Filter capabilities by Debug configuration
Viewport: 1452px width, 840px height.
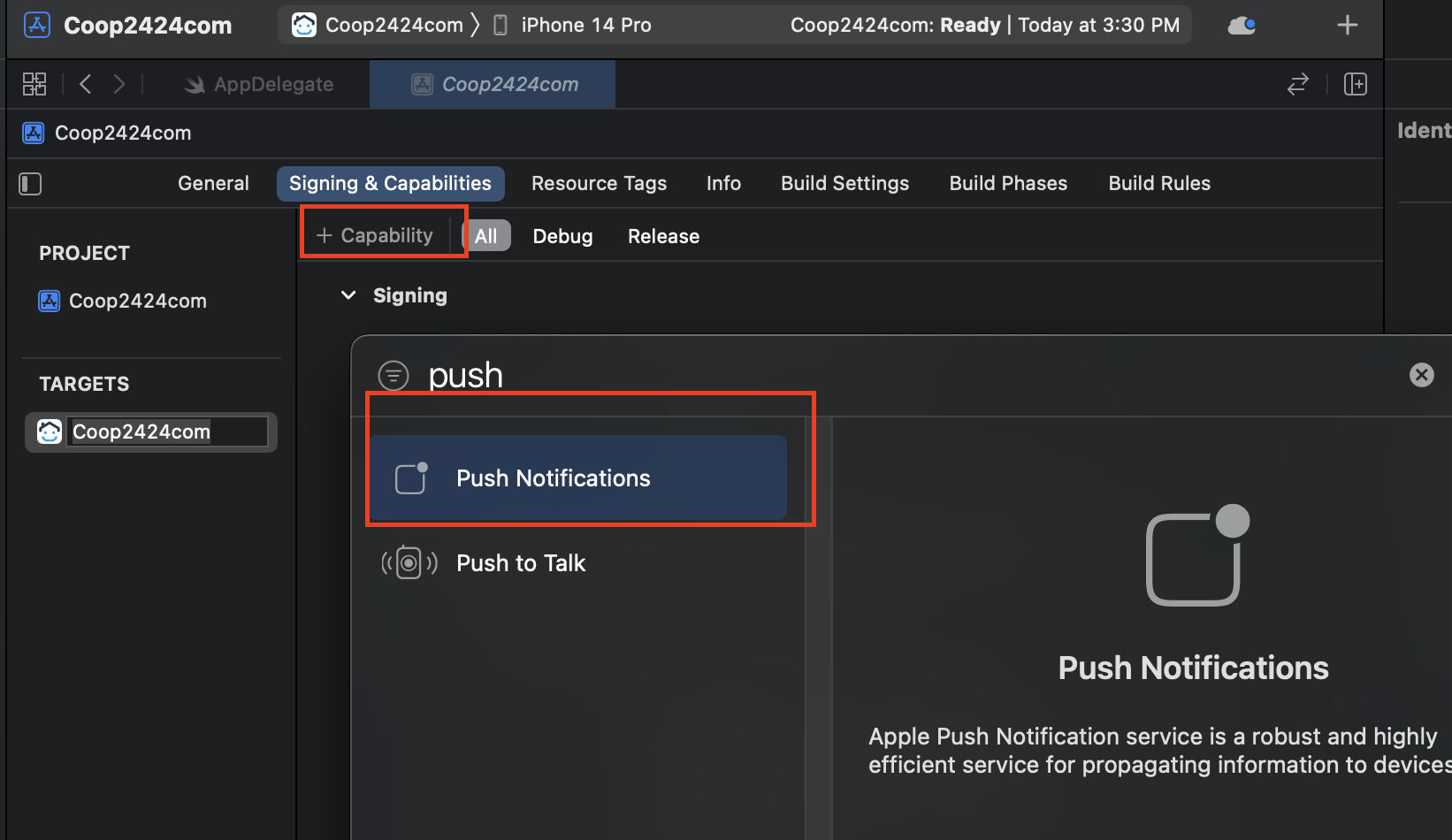click(562, 236)
